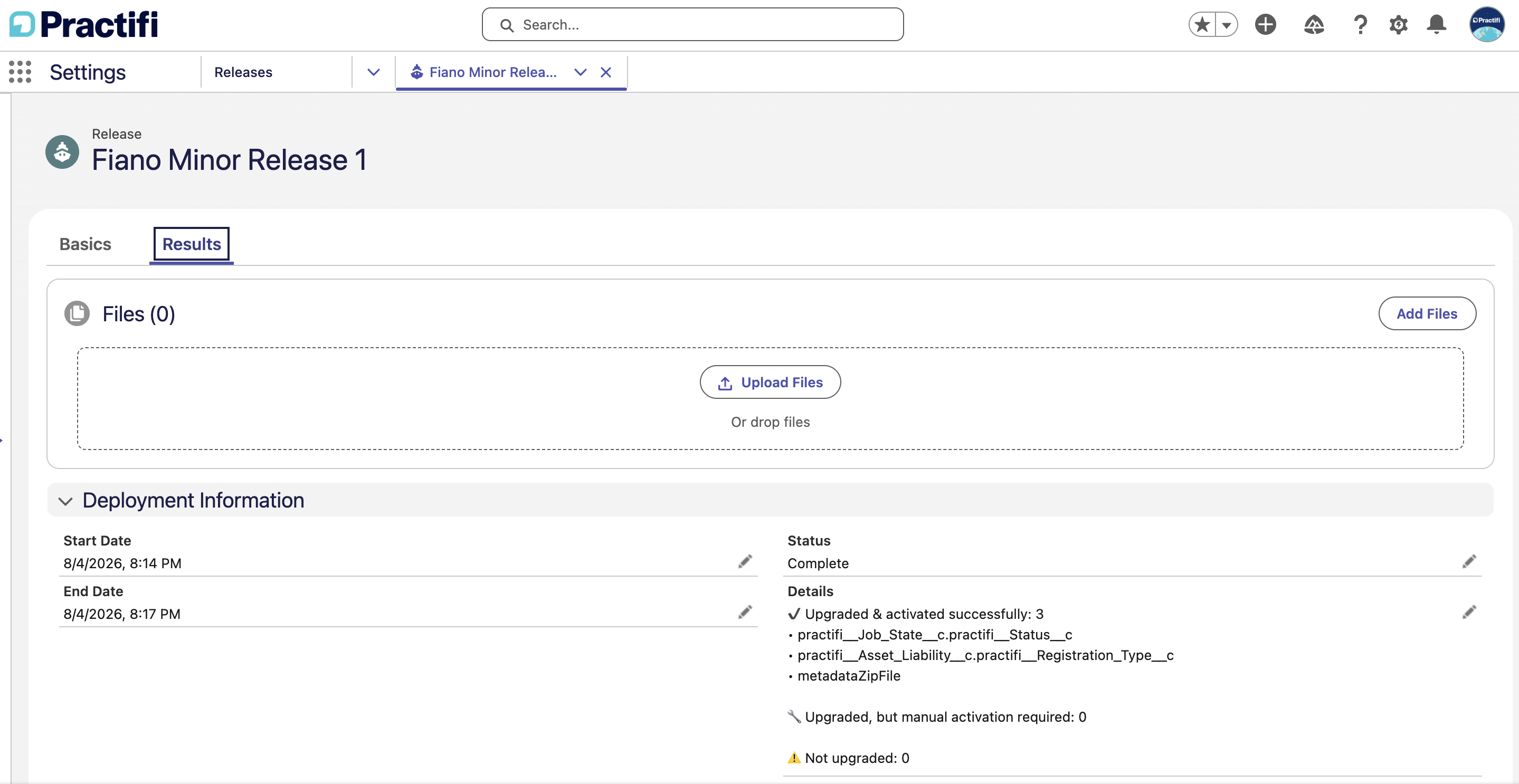Edit the Status field
This screenshot has height=784, width=1519.
[x=1469, y=561]
